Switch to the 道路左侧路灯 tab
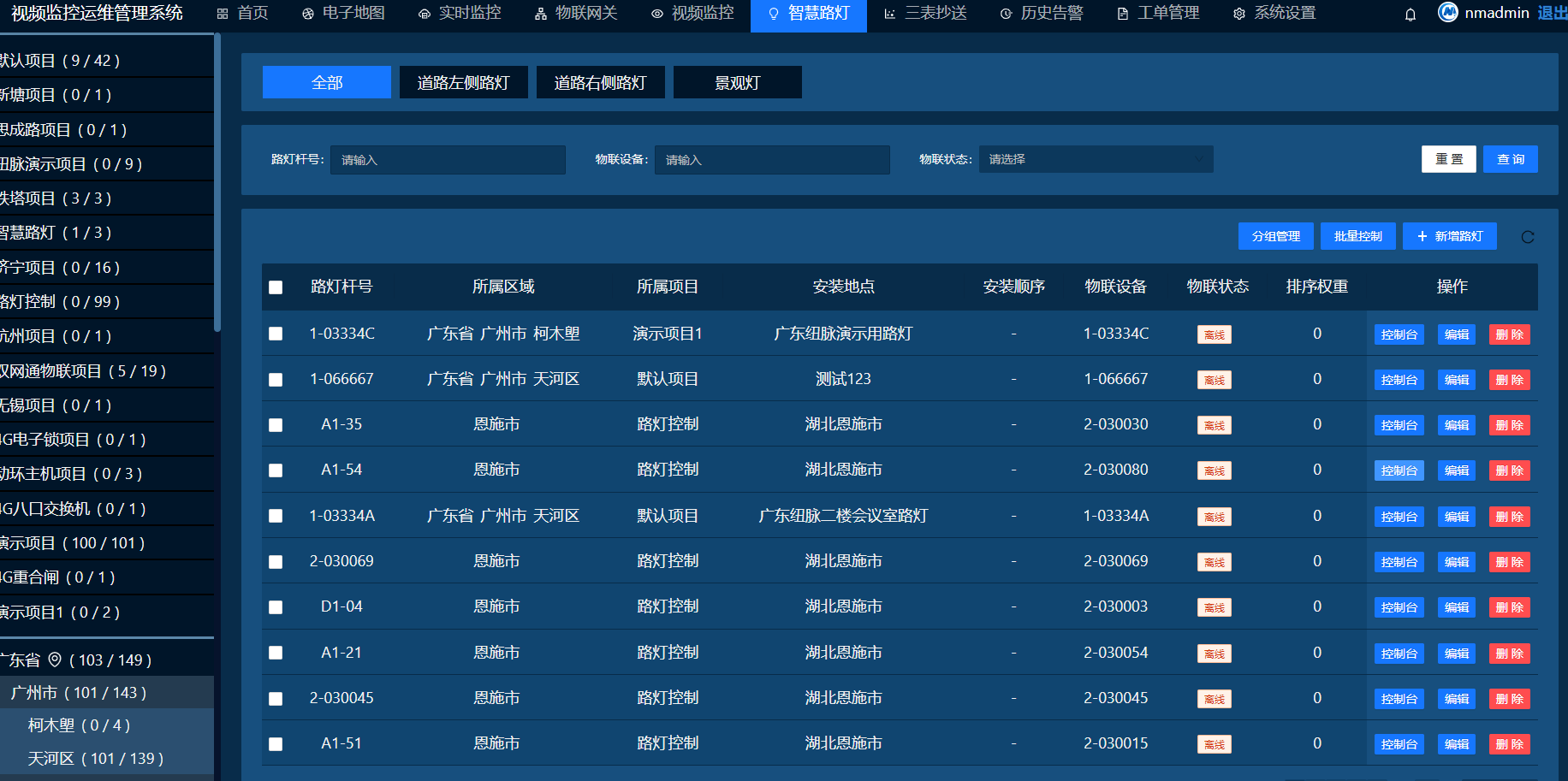 pos(463,83)
